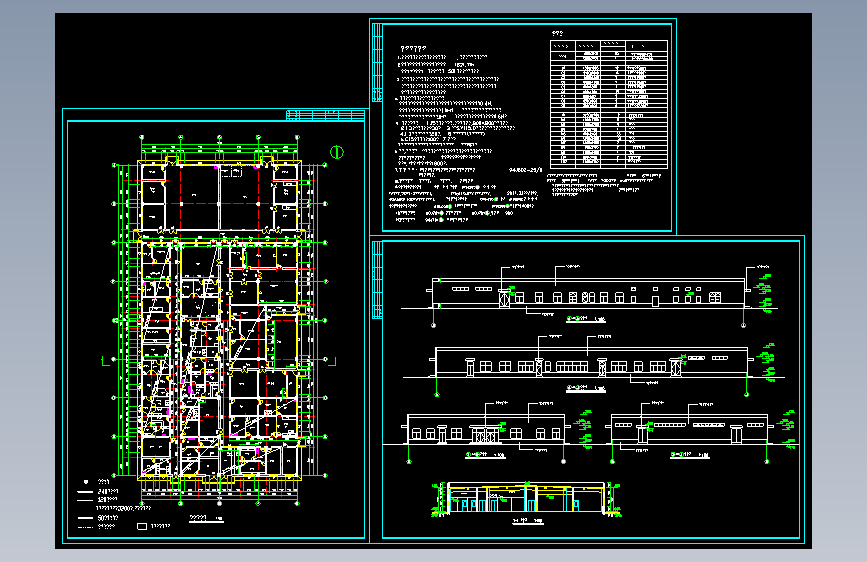The height and width of the screenshot is (562, 867).
Task: Click the door and window schedule table
Action: [x=609, y=104]
